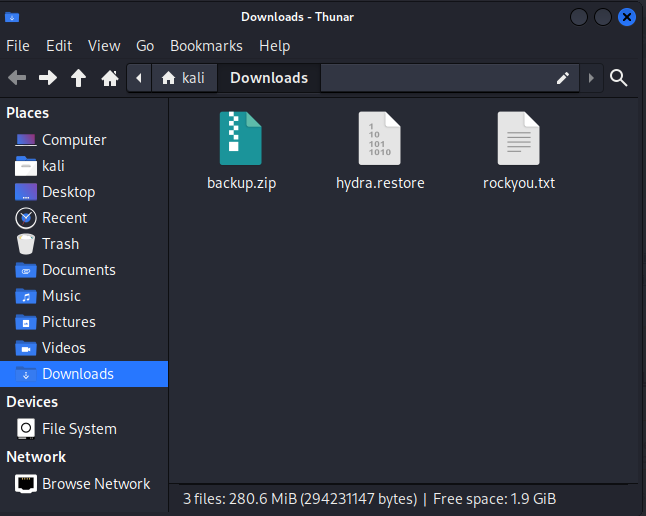Open the backup.zip archive icon
Viewport: 646px width, 516px height.
241,138
